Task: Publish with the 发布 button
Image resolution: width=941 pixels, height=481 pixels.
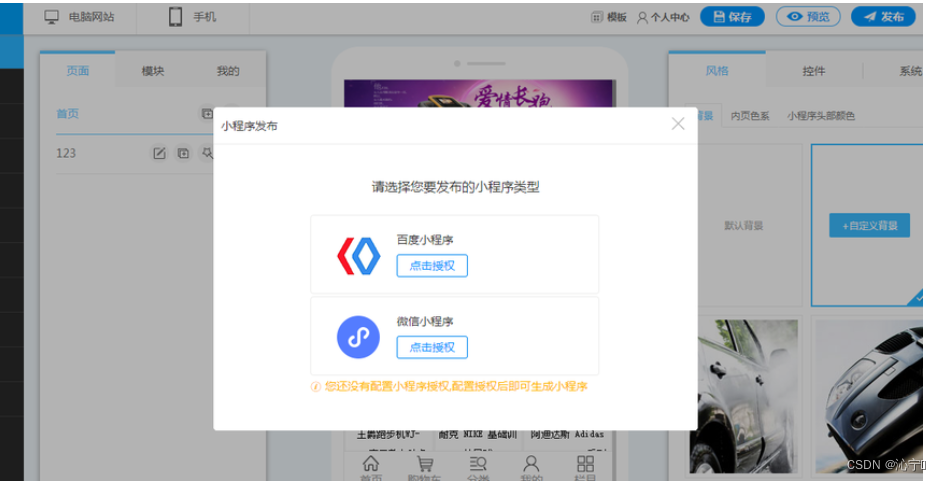Action: [883, 17]
